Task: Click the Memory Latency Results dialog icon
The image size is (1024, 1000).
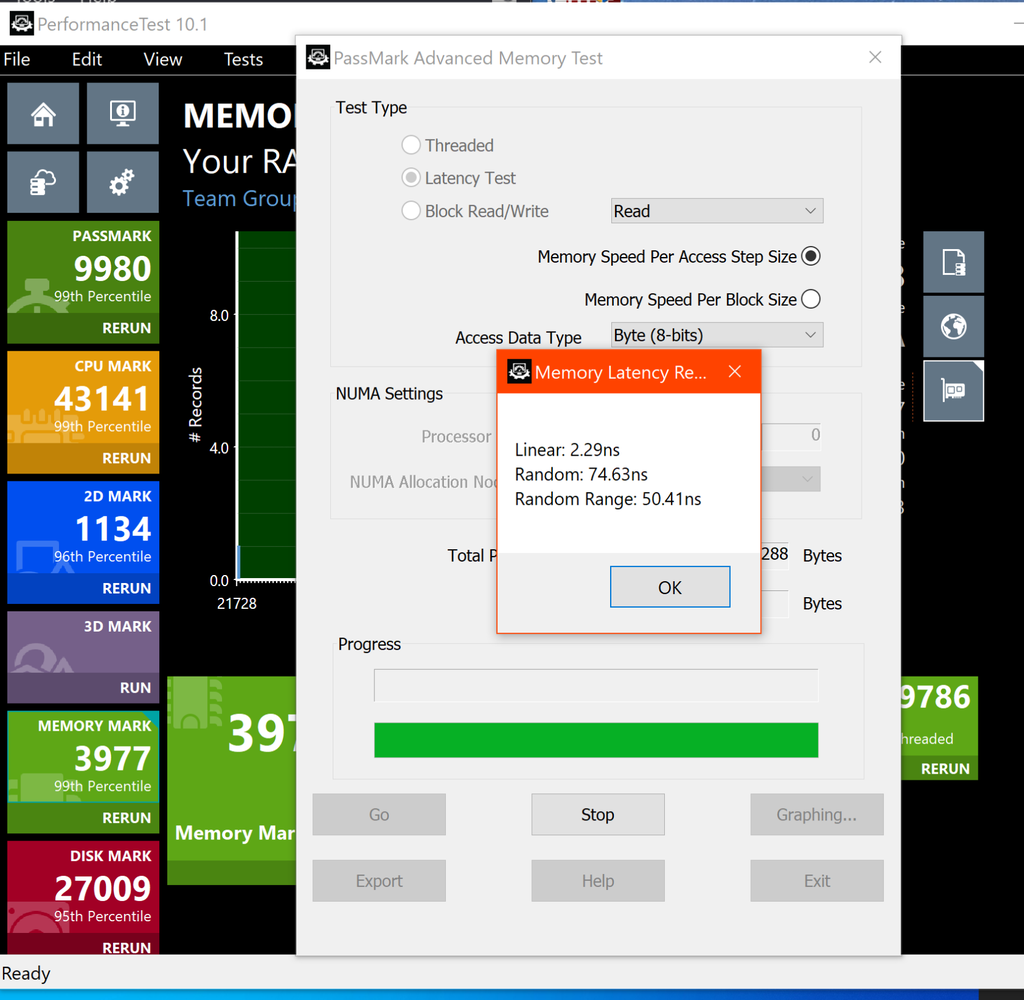Action: click(x=519, y=372)
